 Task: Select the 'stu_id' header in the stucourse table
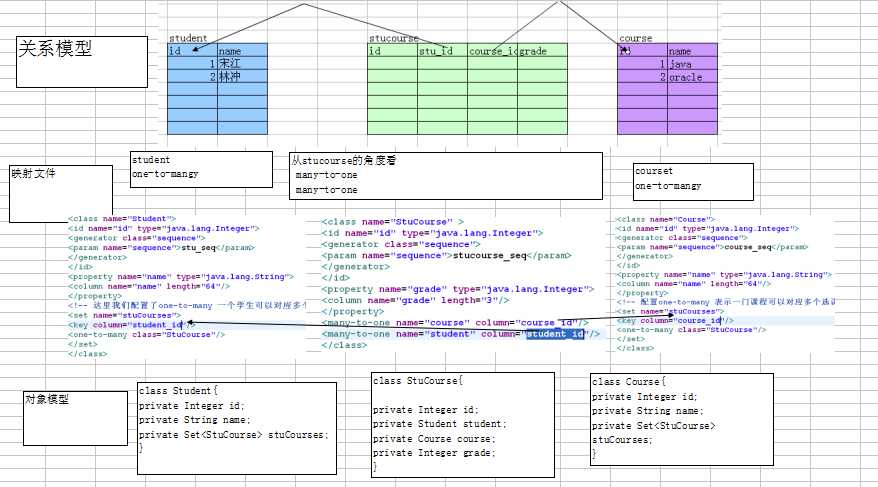(442, 50)
